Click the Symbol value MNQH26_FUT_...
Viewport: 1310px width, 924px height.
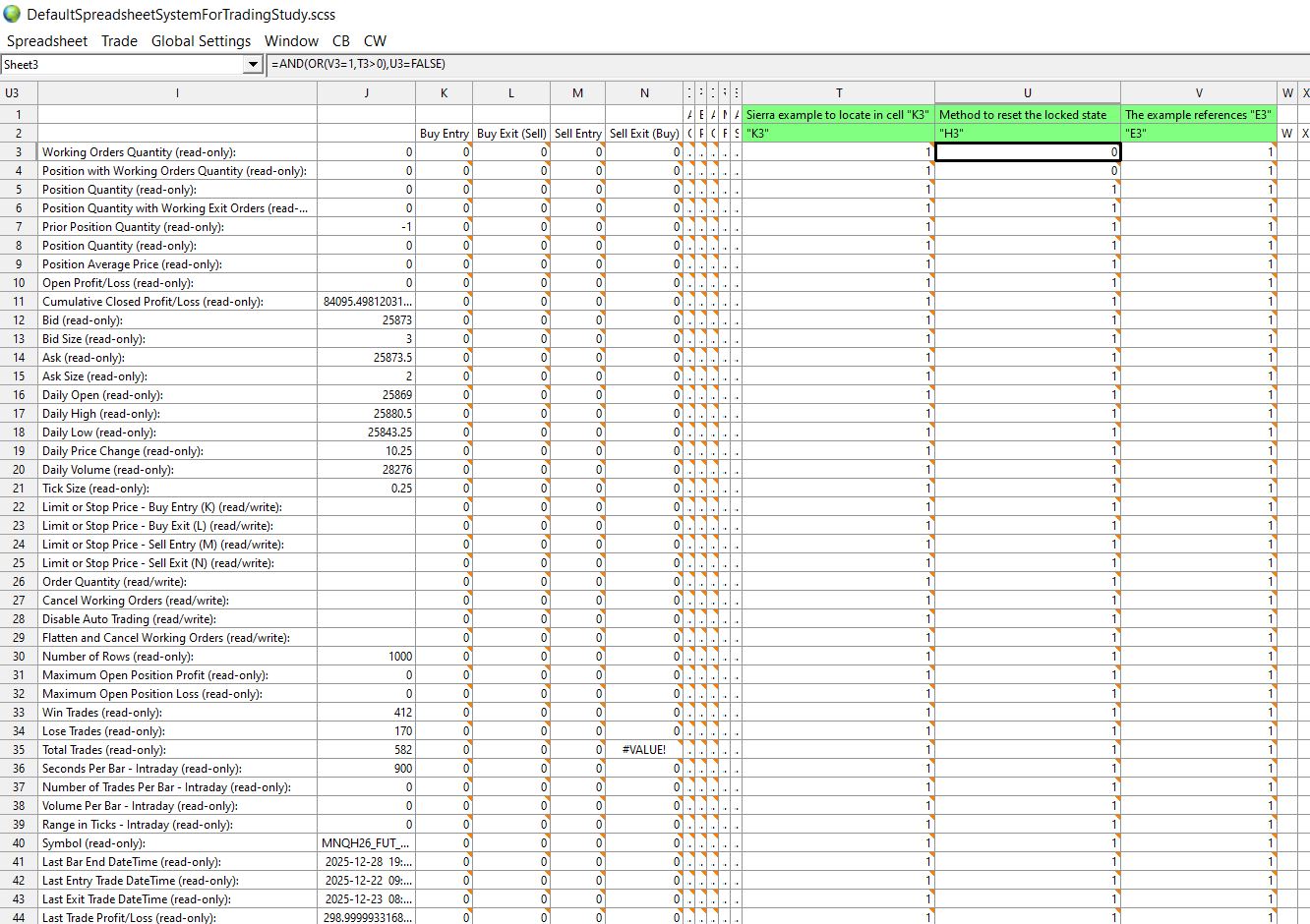pos(367,843)
